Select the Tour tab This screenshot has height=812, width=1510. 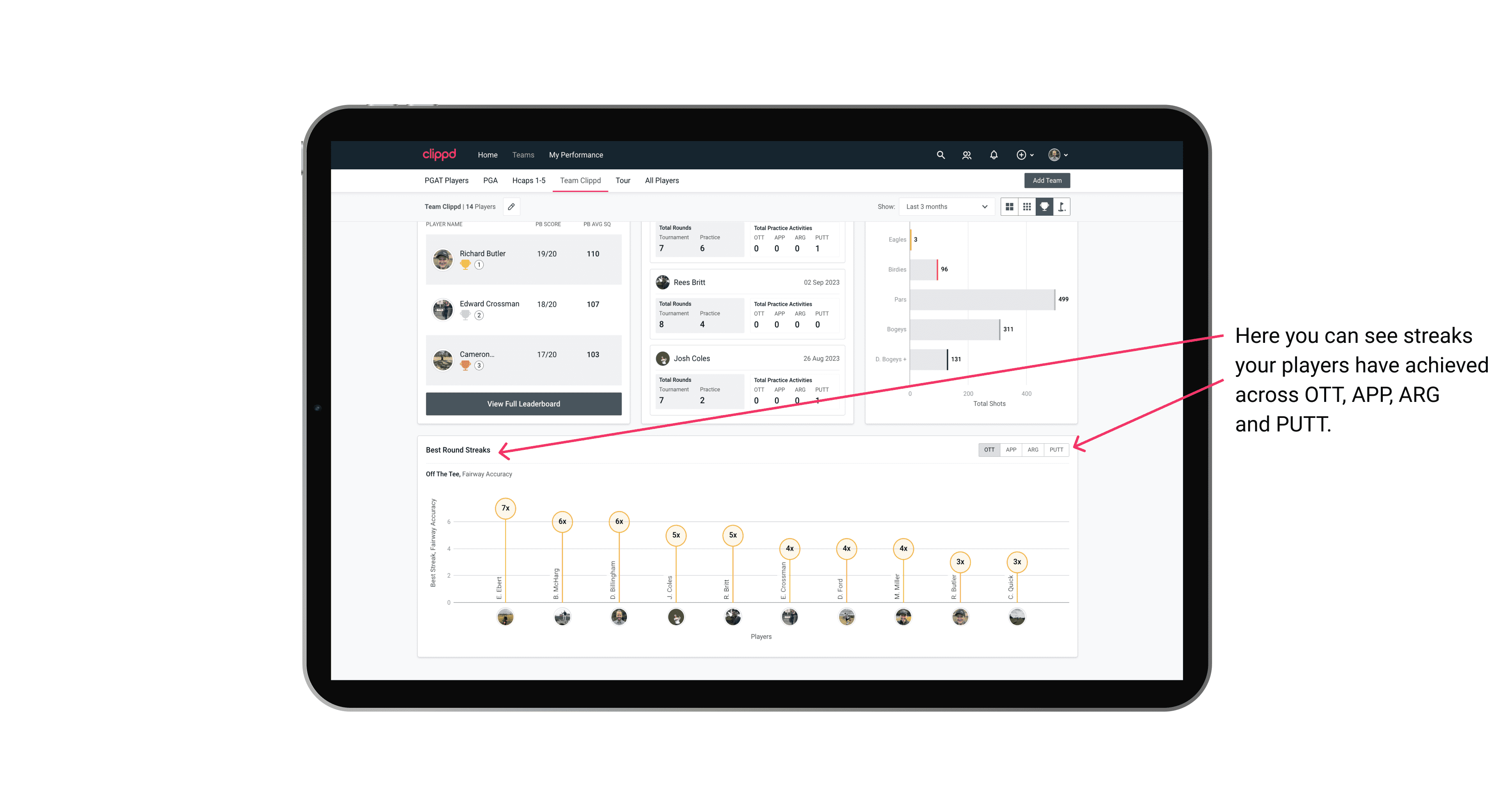coord(623,181)
